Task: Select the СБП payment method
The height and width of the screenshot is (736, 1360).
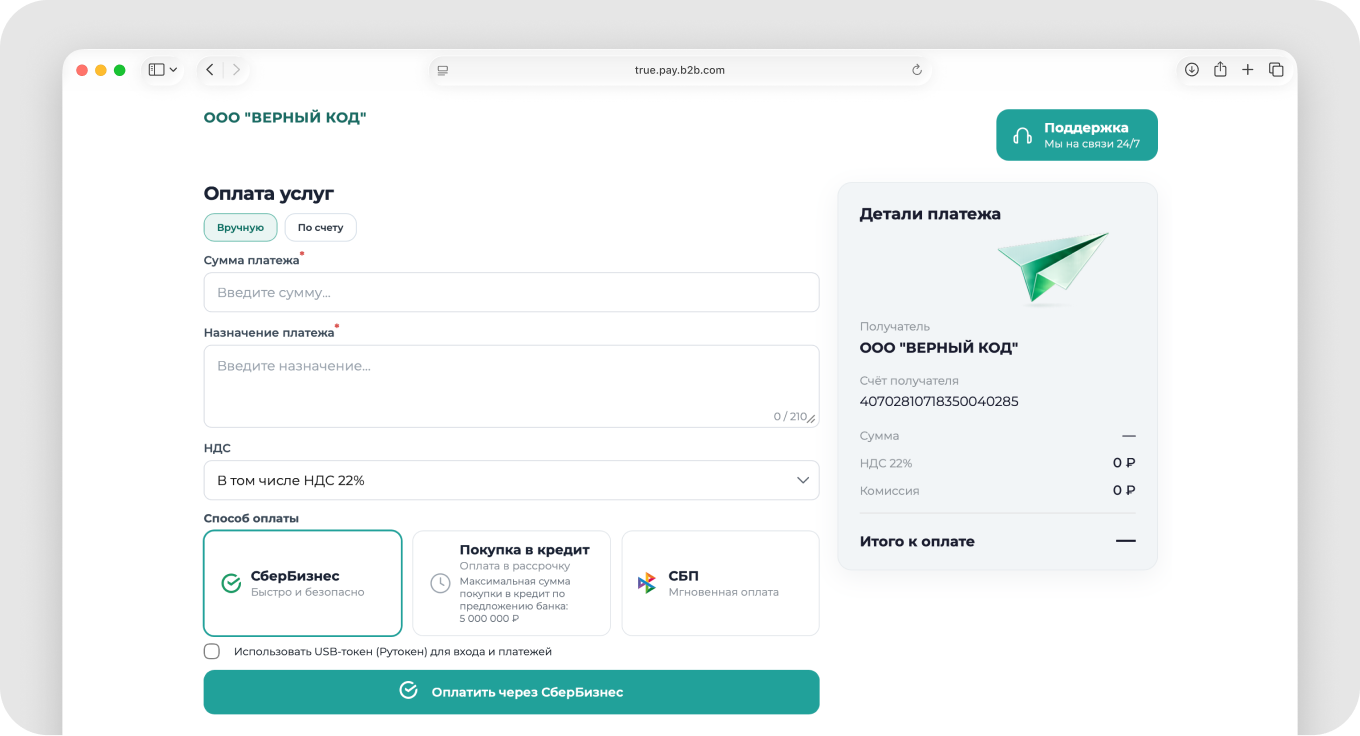Action: [720, 583]
